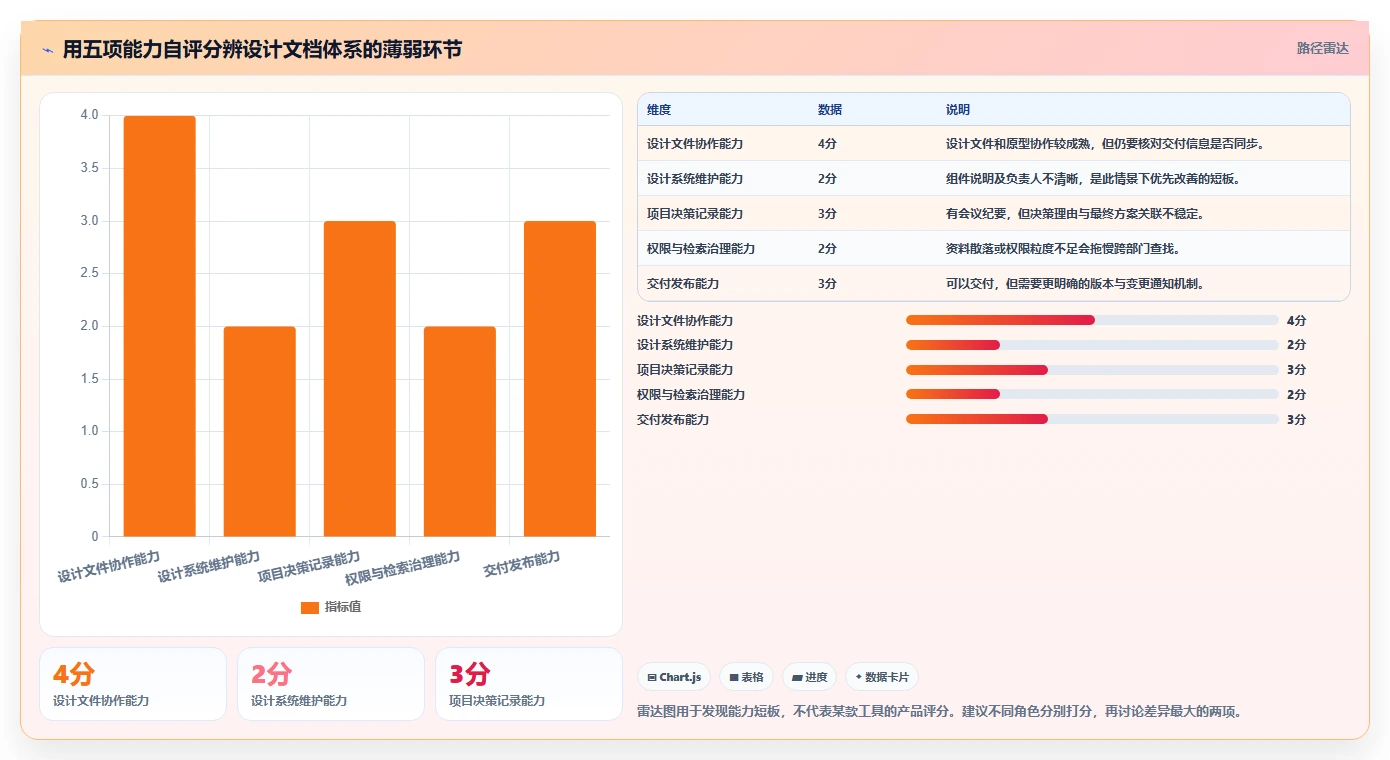Click description '可以交付，但需要更明确的版本…'

(x=1076, y=284)
